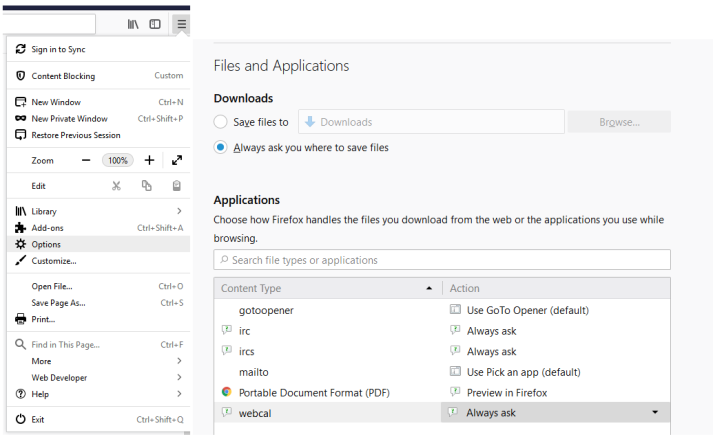Zoom in with the plus icon
713x439 pixels.
[149, 160]
